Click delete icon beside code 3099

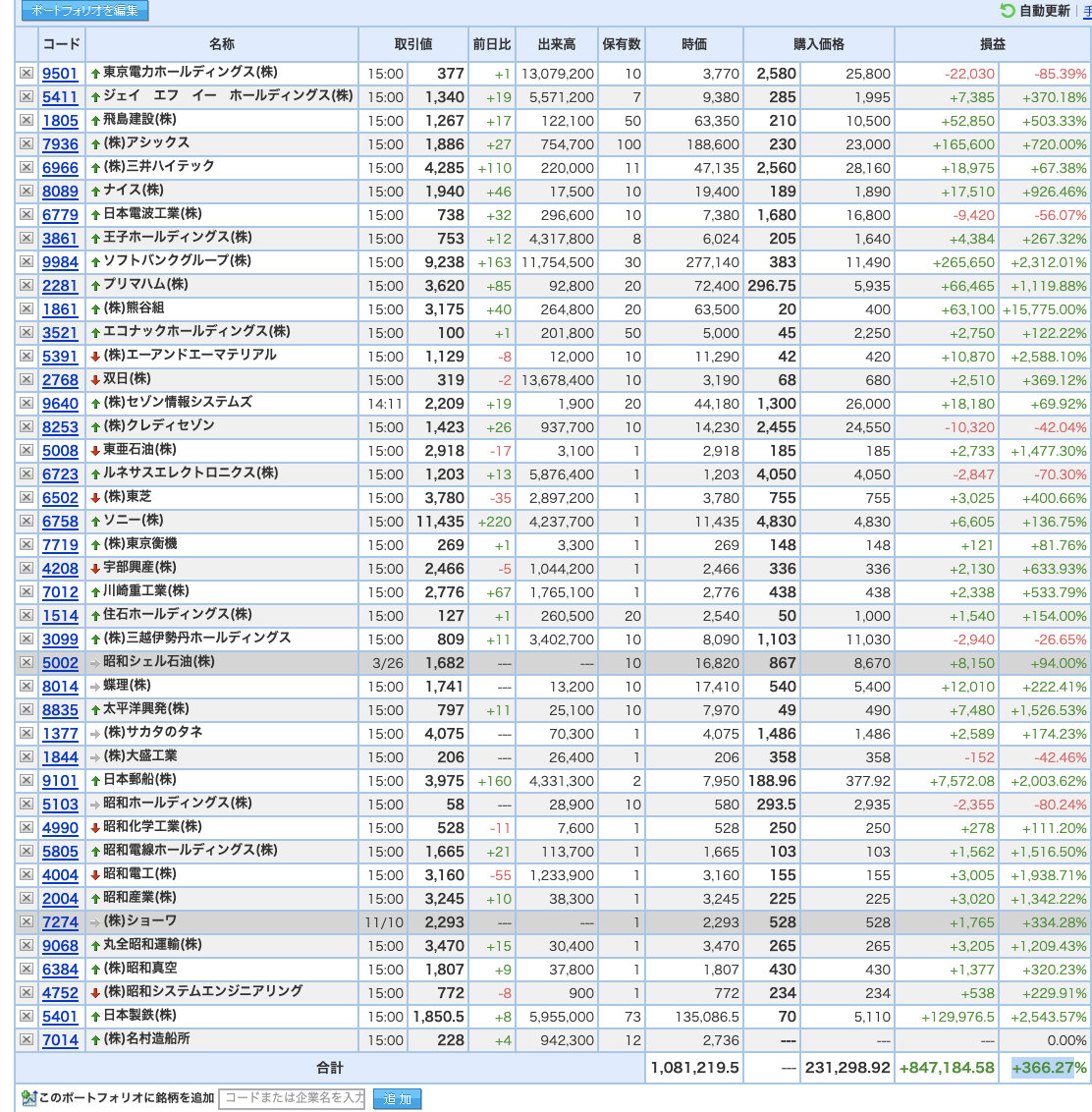27,639
